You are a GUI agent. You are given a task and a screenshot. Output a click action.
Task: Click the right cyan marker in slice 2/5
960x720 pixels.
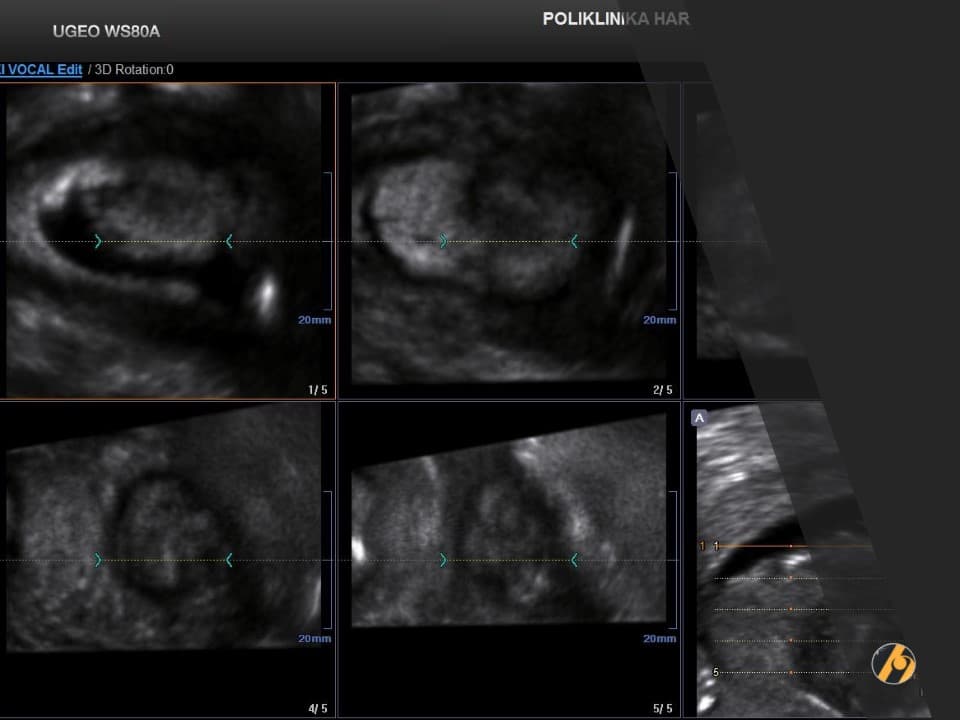point(574,241)
